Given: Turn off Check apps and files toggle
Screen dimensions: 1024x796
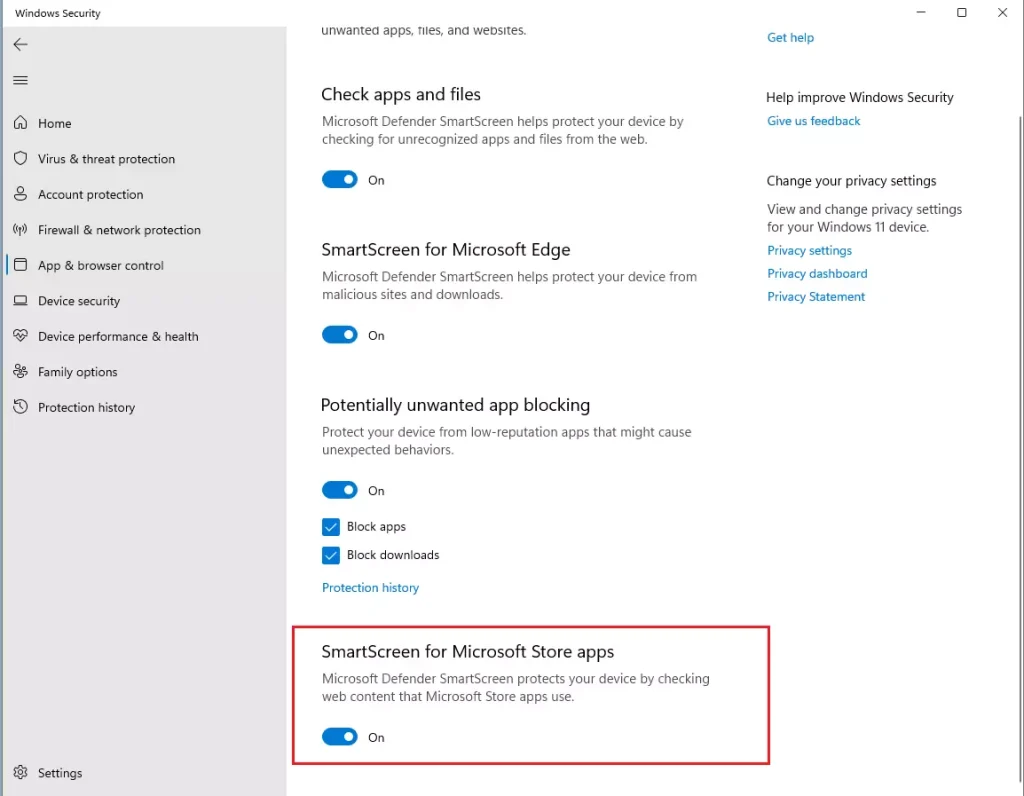Looking at the screenshot, I should coord(340,180).
